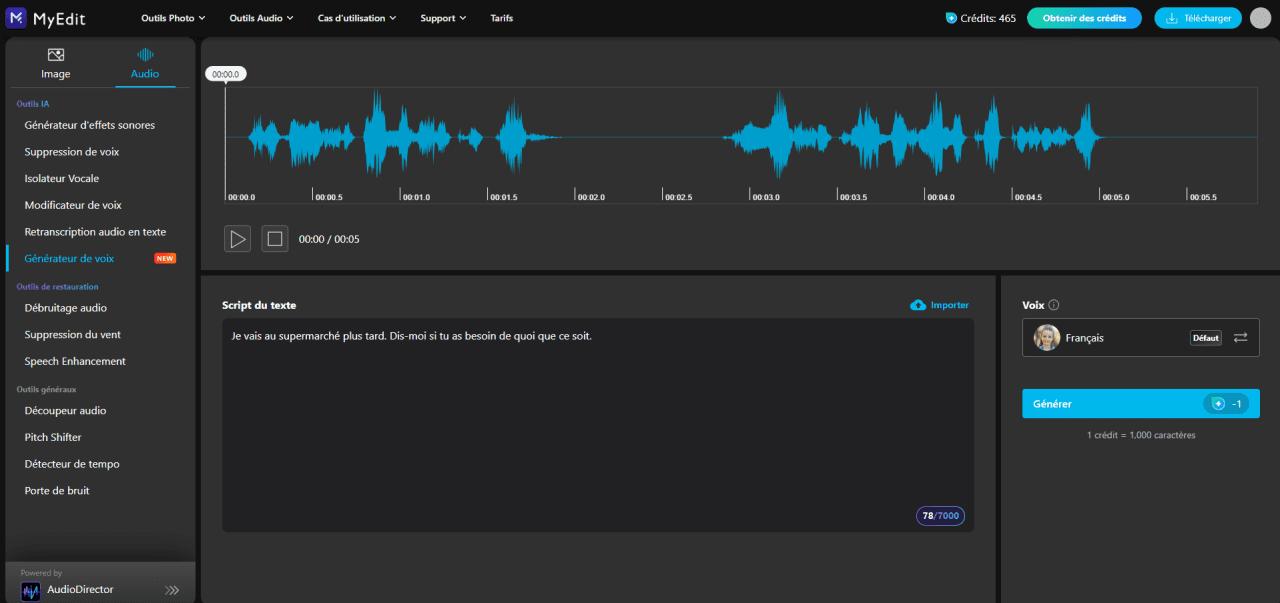Open the Outils Audio menu
The height and width of the screenshot is (603, 1280).
tap(261, 18)
